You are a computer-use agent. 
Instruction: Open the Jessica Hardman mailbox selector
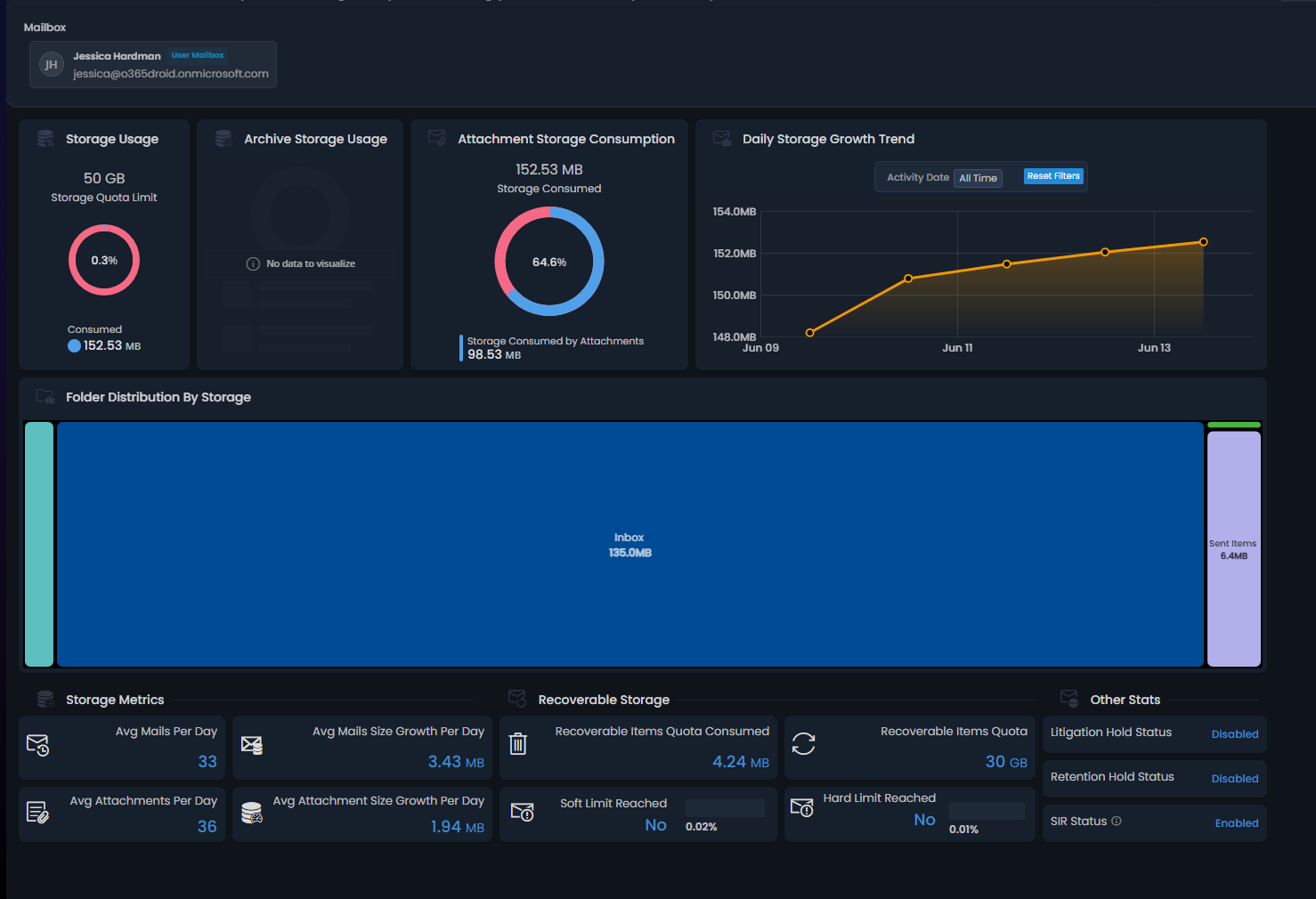point(153,65)
